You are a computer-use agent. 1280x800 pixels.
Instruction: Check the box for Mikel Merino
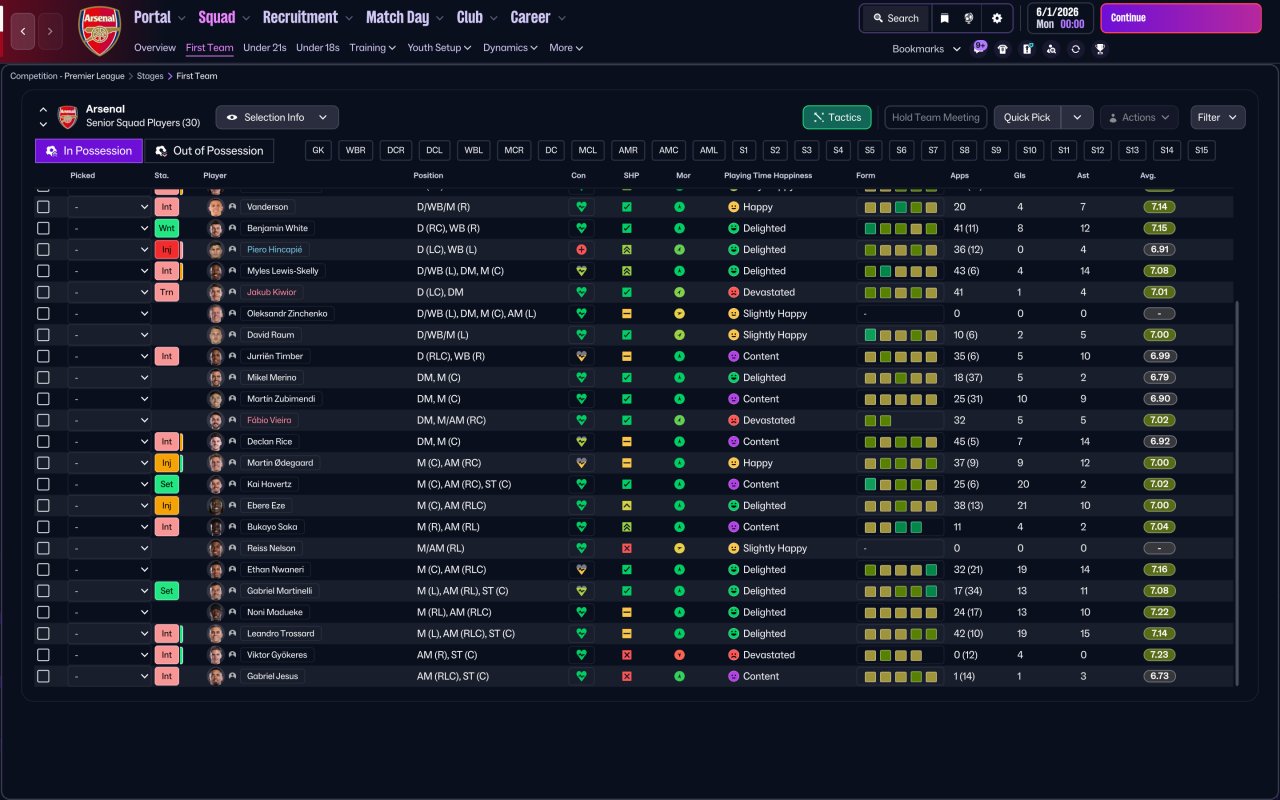coord(43,377)
